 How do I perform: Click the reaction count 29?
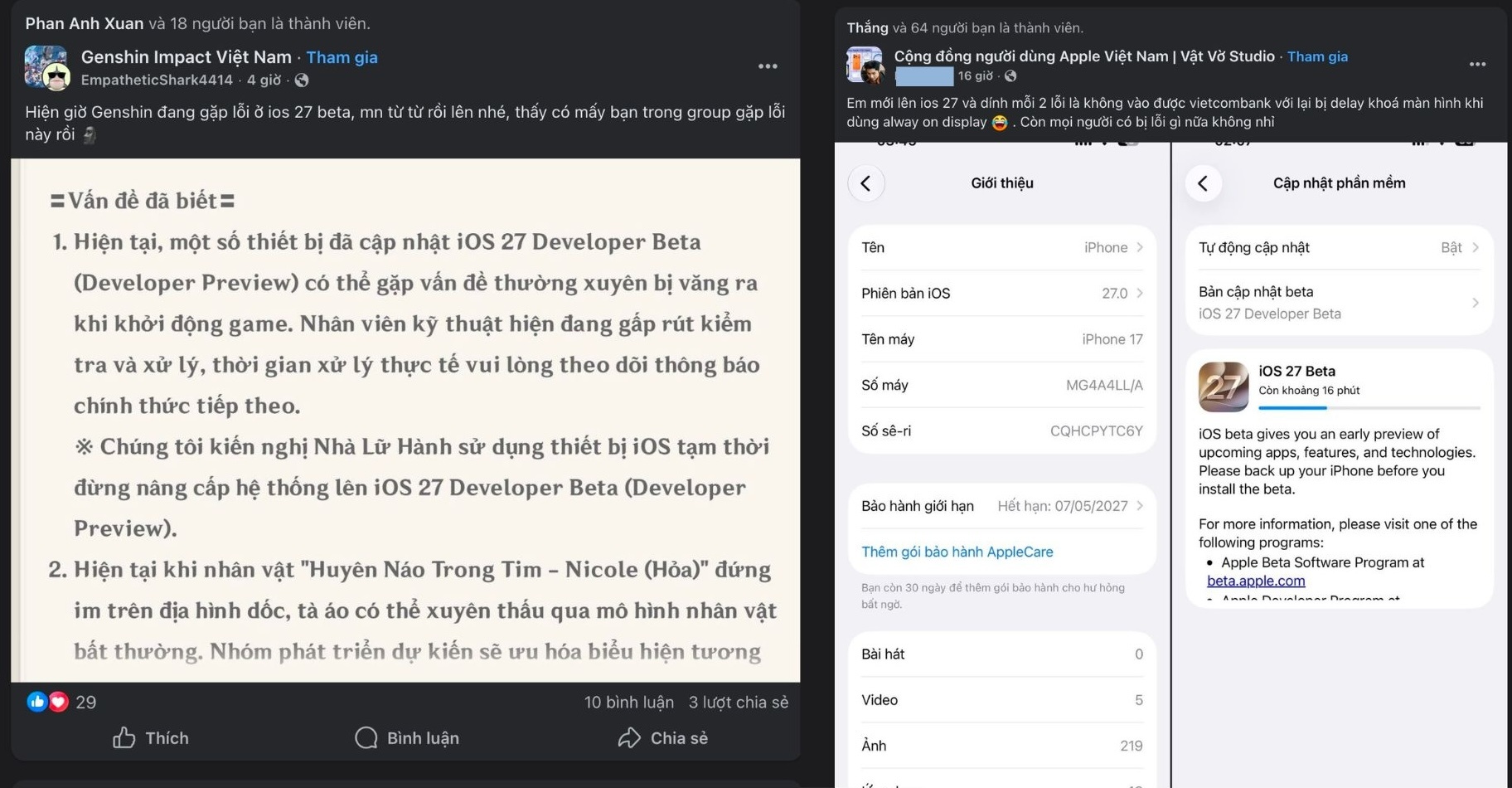pos(86,702)
